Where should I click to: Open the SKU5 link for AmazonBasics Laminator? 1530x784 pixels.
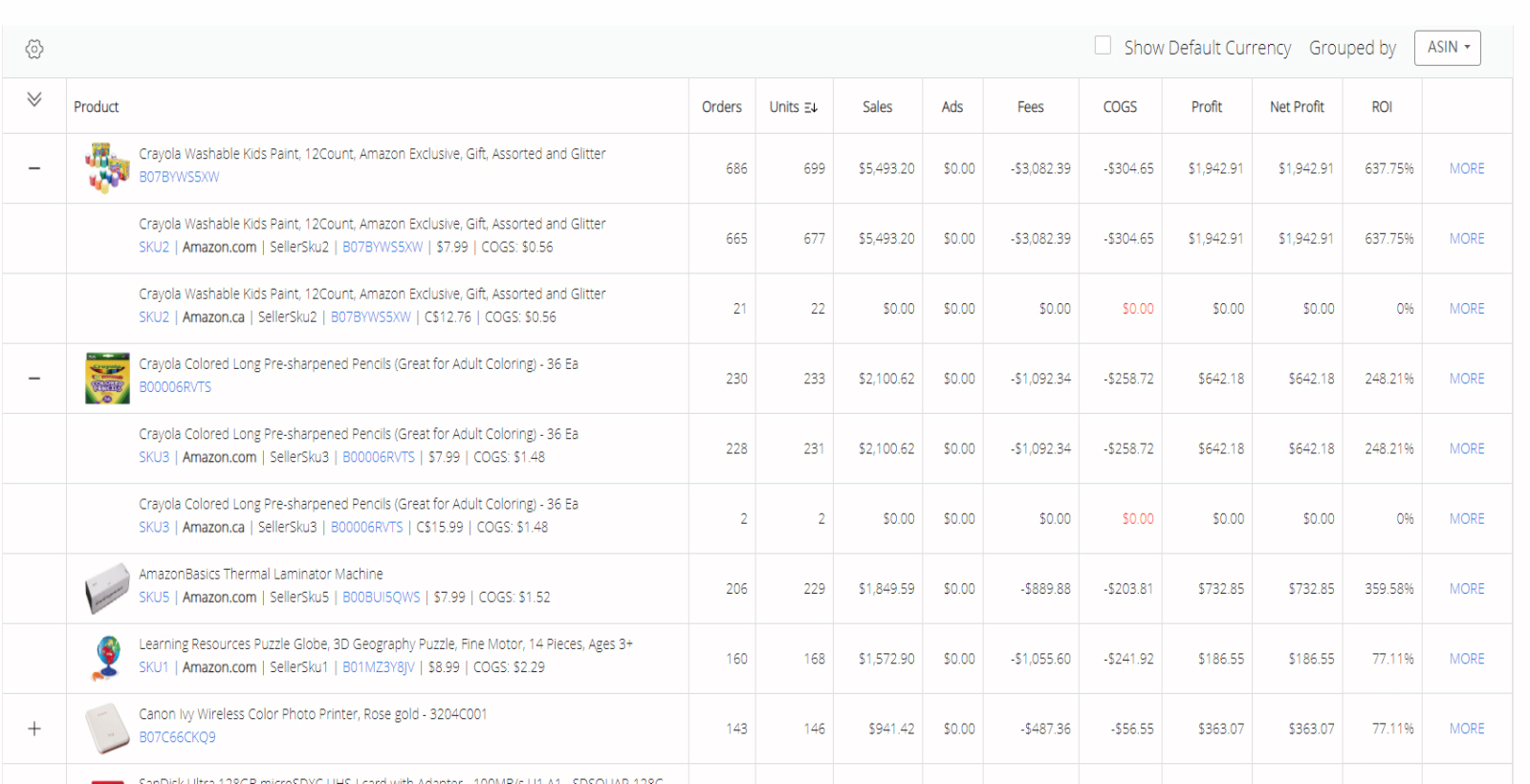click(x=154, y=598)
